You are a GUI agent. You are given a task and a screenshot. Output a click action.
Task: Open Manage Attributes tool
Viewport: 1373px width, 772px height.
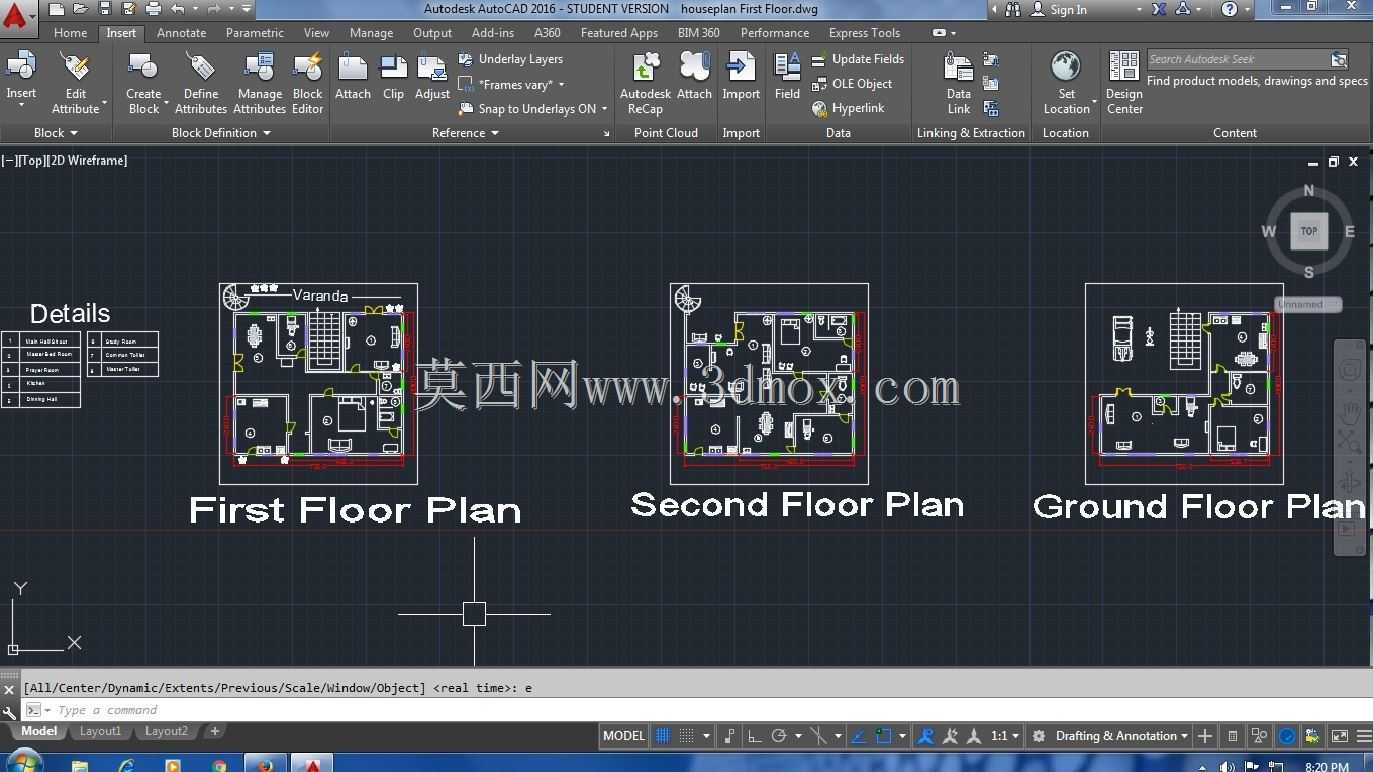(x=259, y=83)
